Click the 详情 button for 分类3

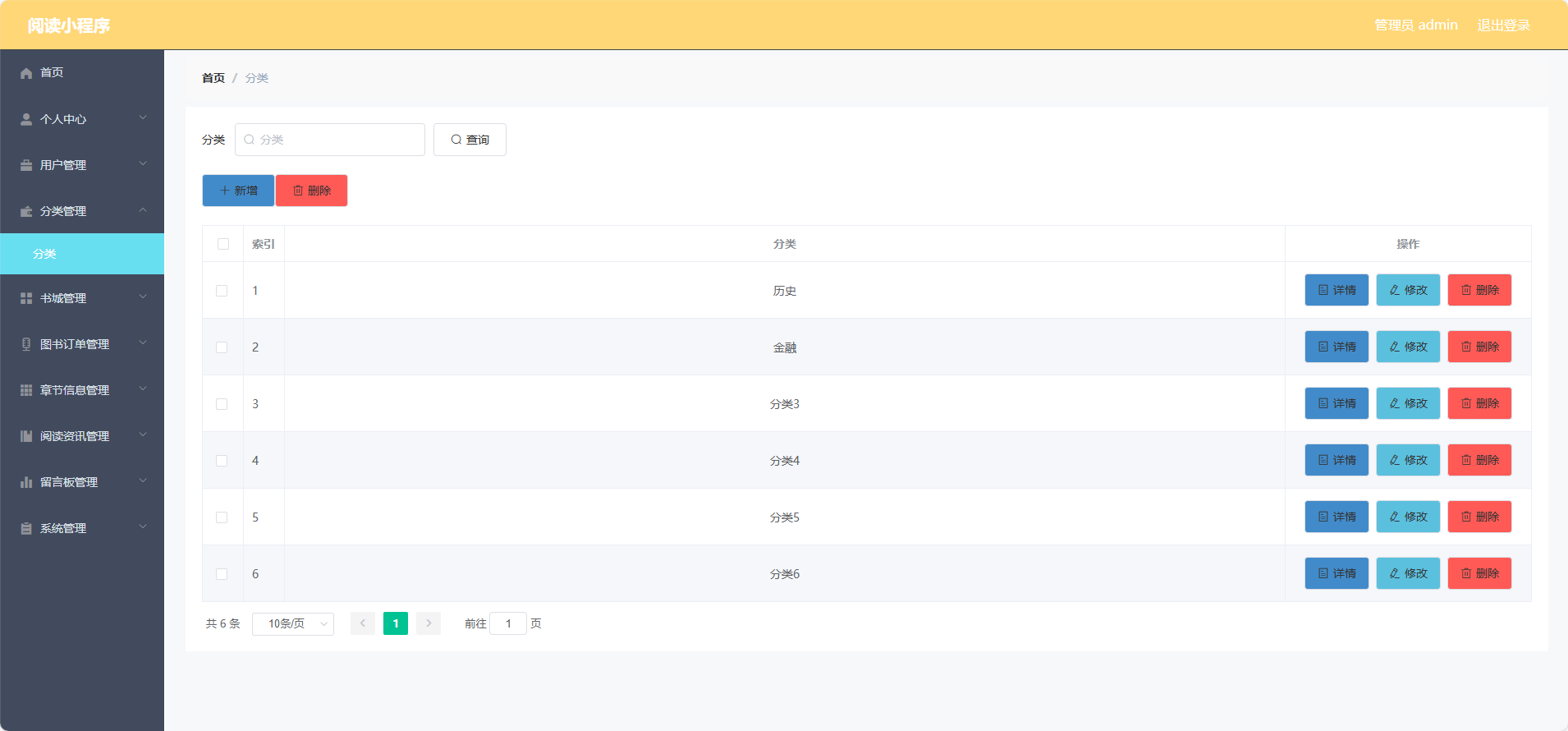point(1336,403)
